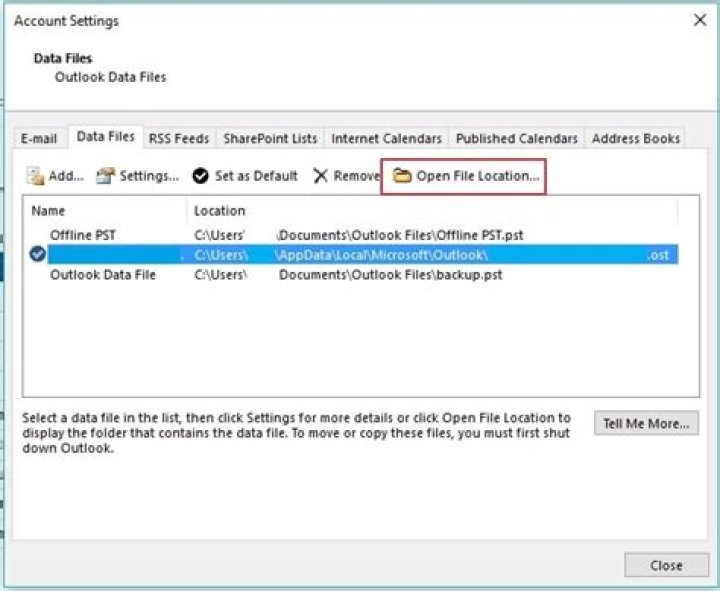Screen dimensions: 720x591
Task: Click default checkmark beside the highlighted .ost row
Action: click(x=37, y=254)
